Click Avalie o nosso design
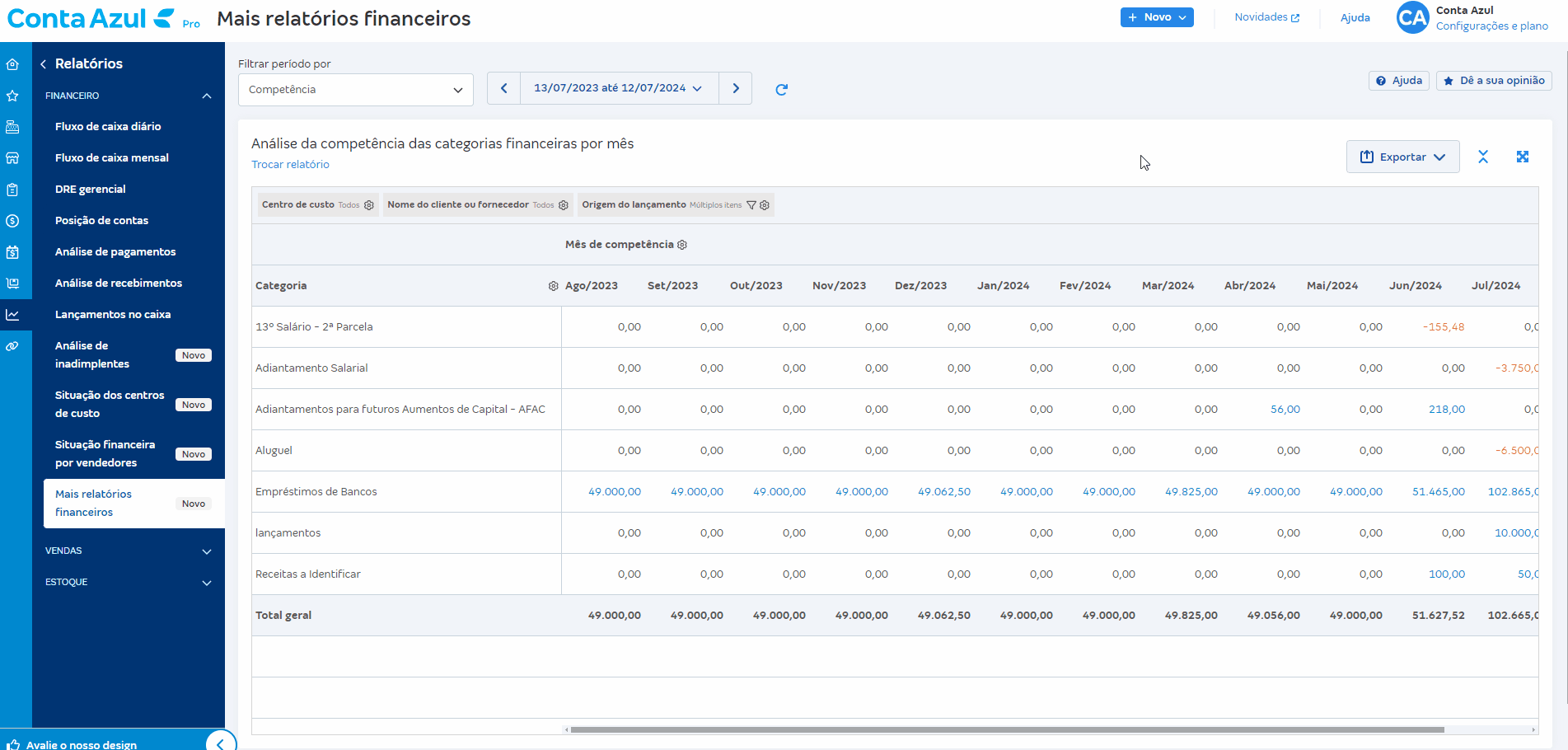This screenshot has width=1568, height=750. pos(81,744)
